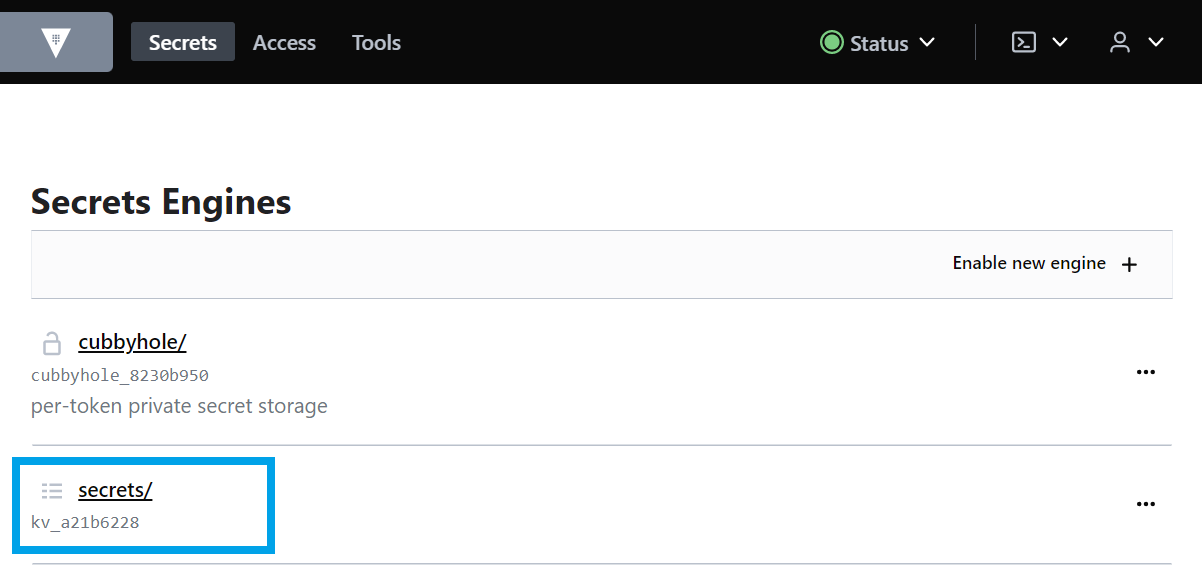Expand the Status dropdown chevron
The image size is (1202, 577).
pyautogui.click(x=927, y=42)
